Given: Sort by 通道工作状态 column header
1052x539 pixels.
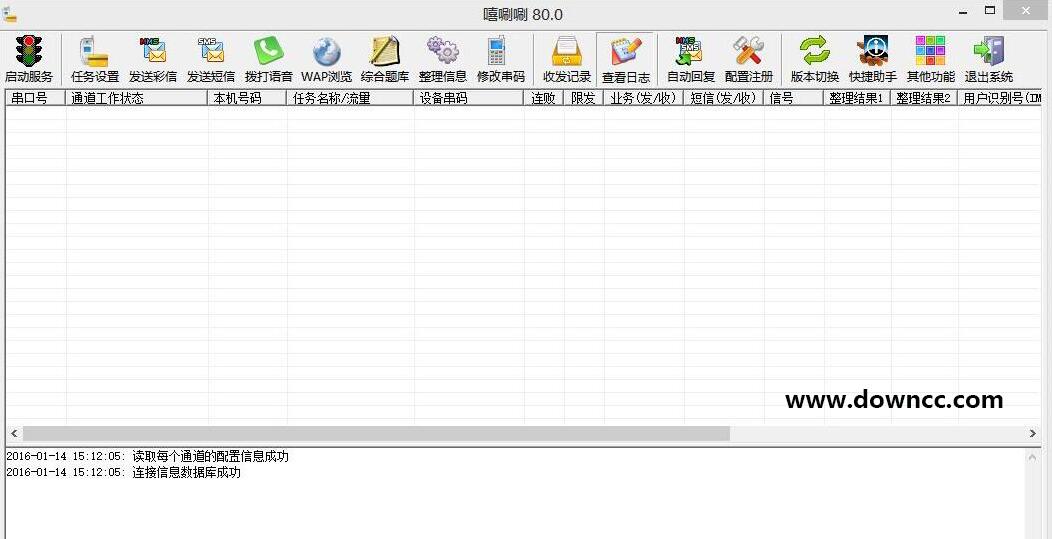Looking at the screenshot, I should pos(137,98).
